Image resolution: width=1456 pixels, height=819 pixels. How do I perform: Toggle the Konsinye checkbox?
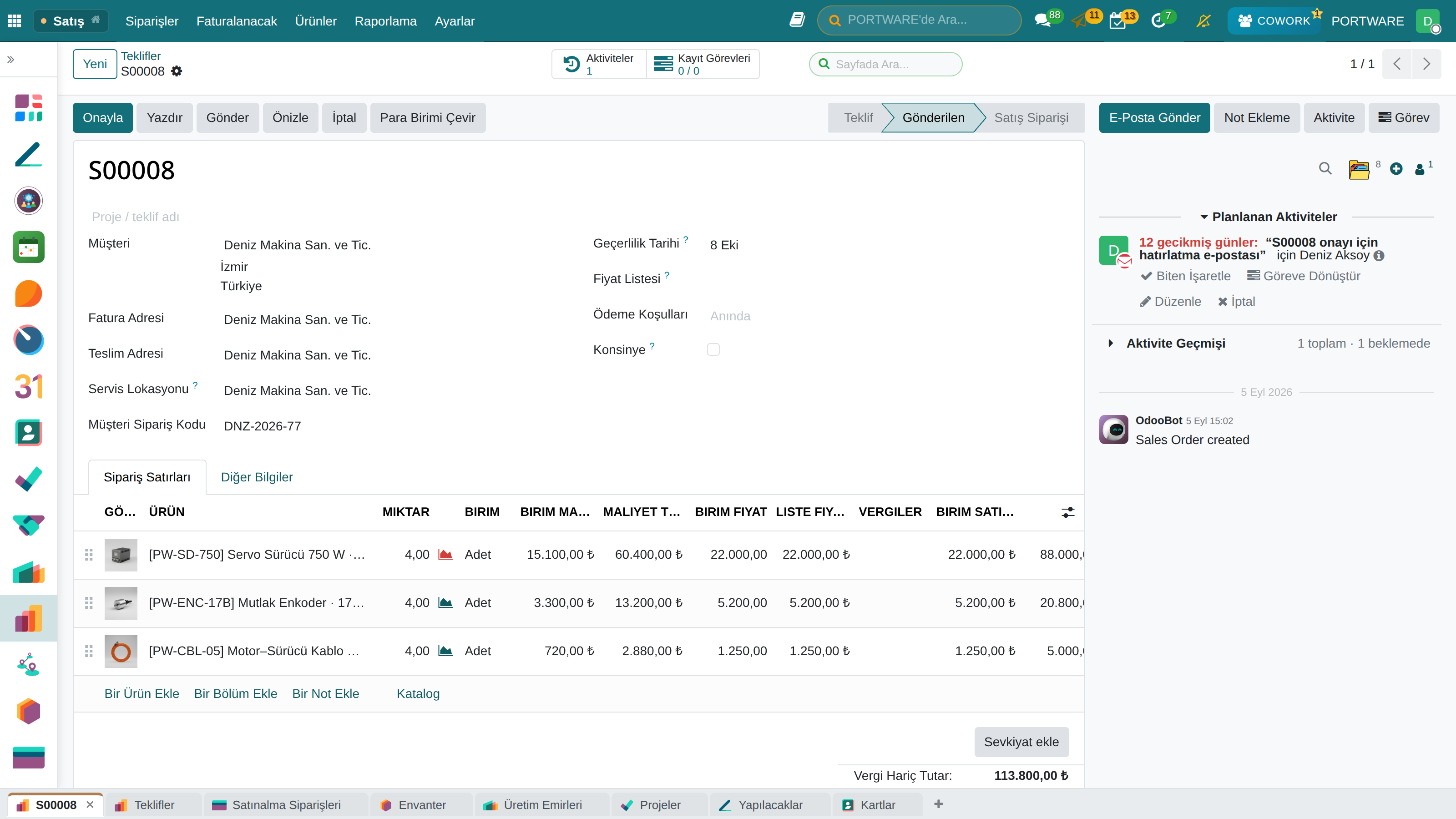coord(713,349)
